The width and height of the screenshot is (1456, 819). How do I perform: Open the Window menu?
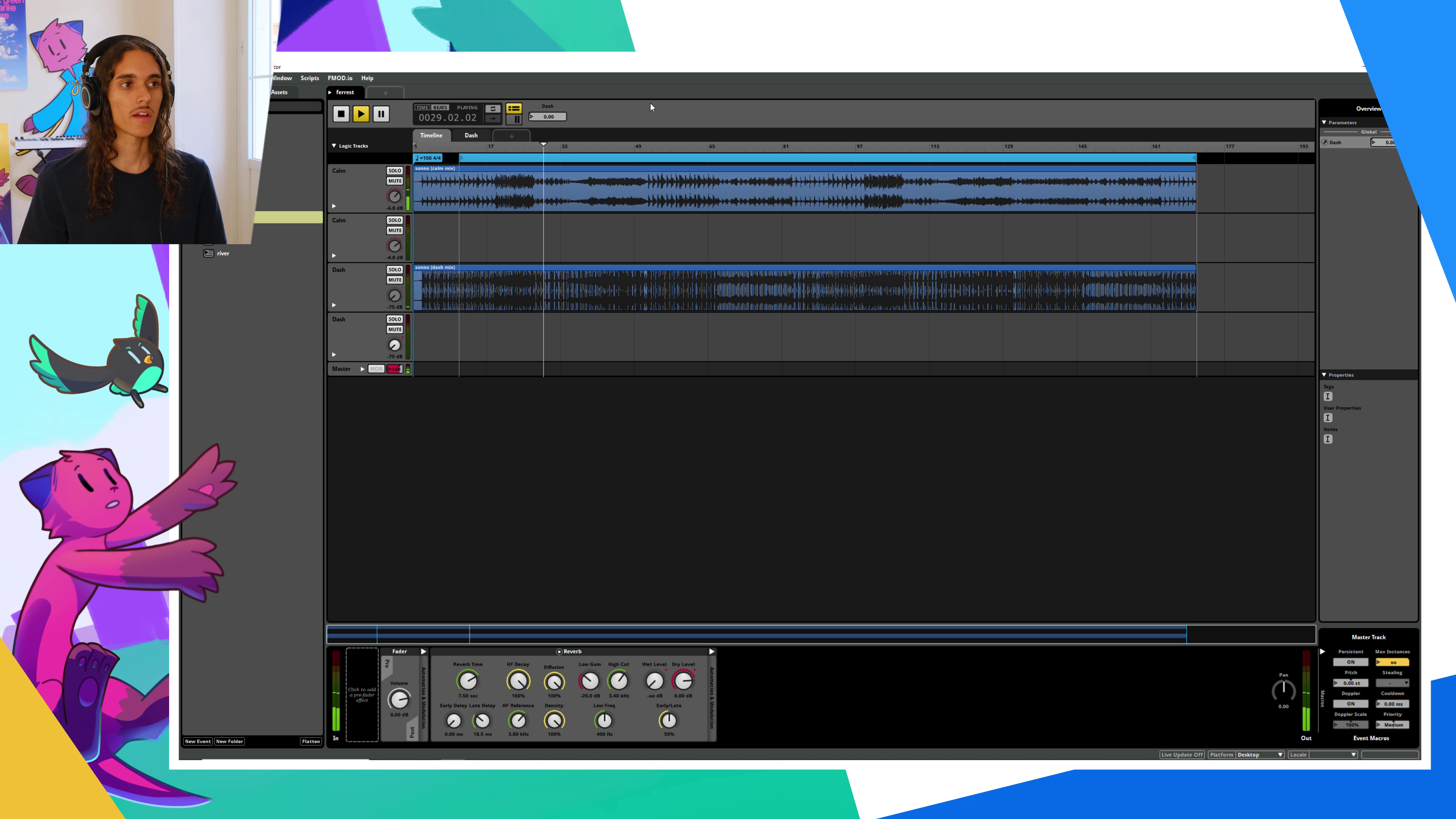(x=281, y=78)
